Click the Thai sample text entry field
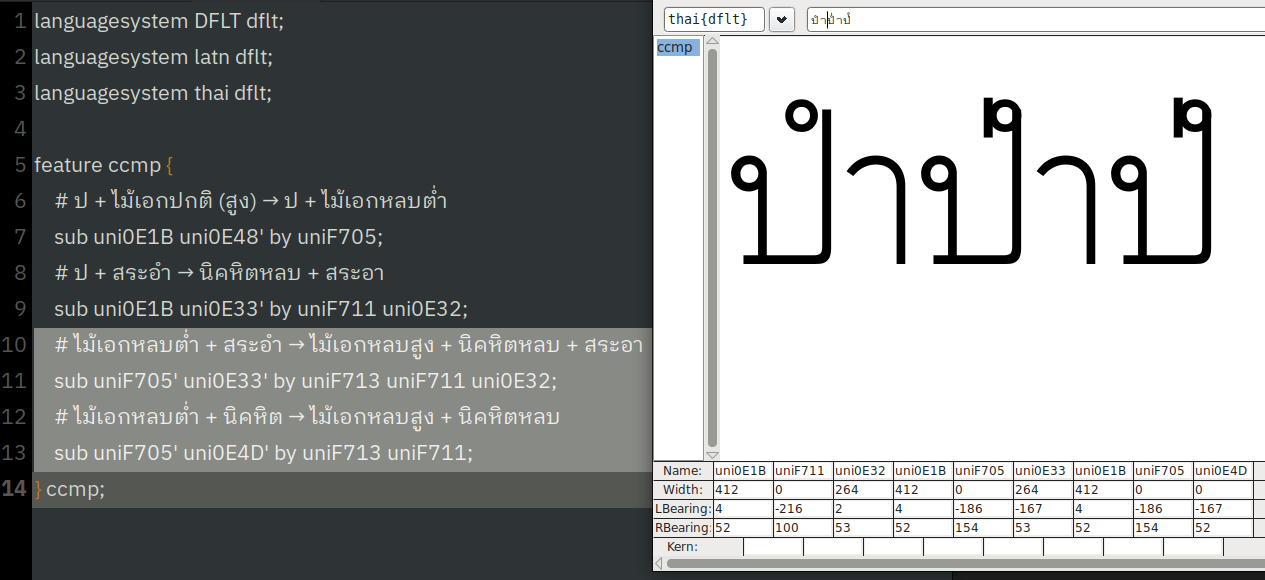The height and width of the screenshot is (580, 1265). pos(1036,20)
